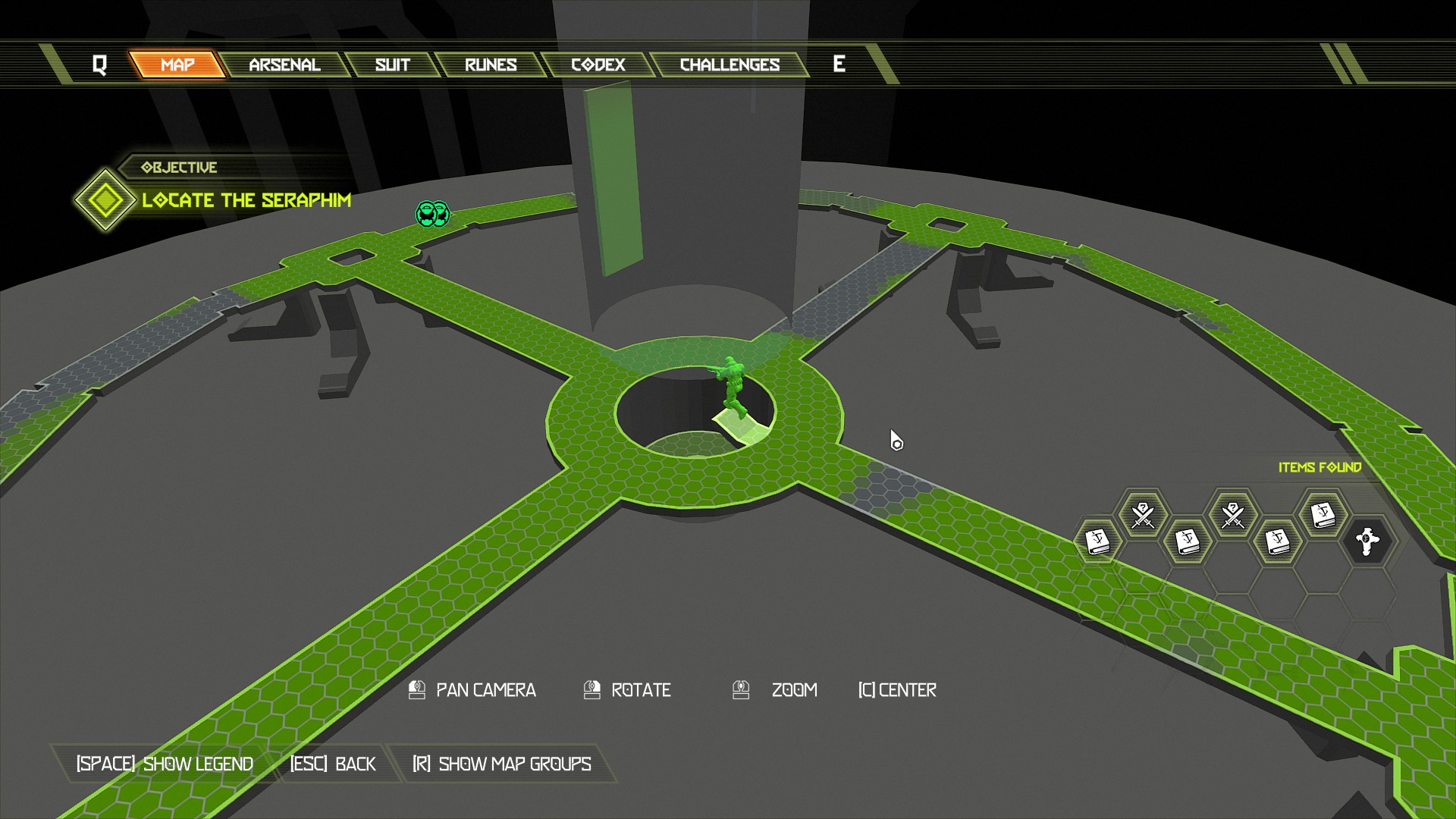
Task: Click the top-right codex book icon
Action: [x=1323, y=515]
